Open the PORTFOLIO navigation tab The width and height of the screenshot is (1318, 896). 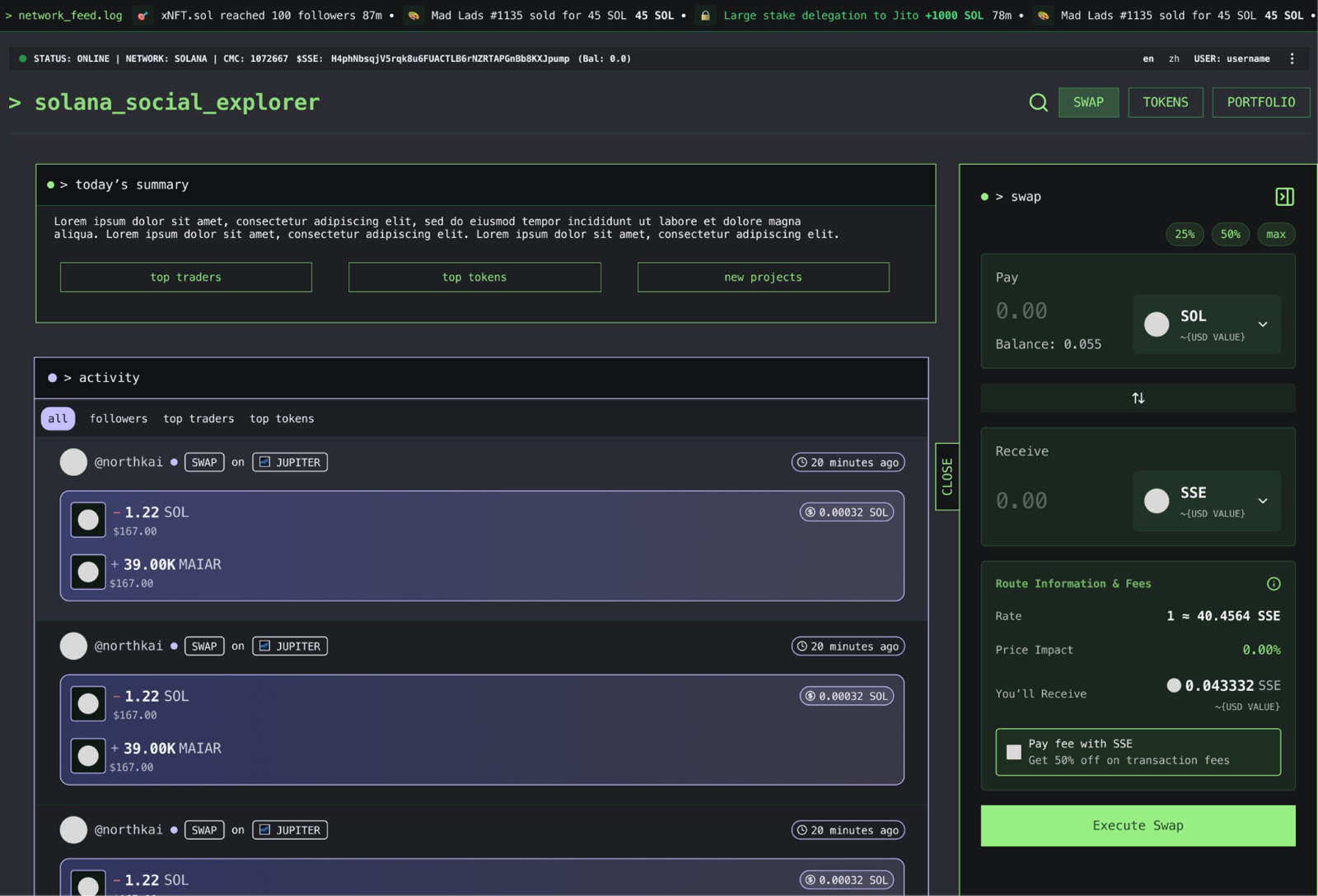coord(1261,102)
